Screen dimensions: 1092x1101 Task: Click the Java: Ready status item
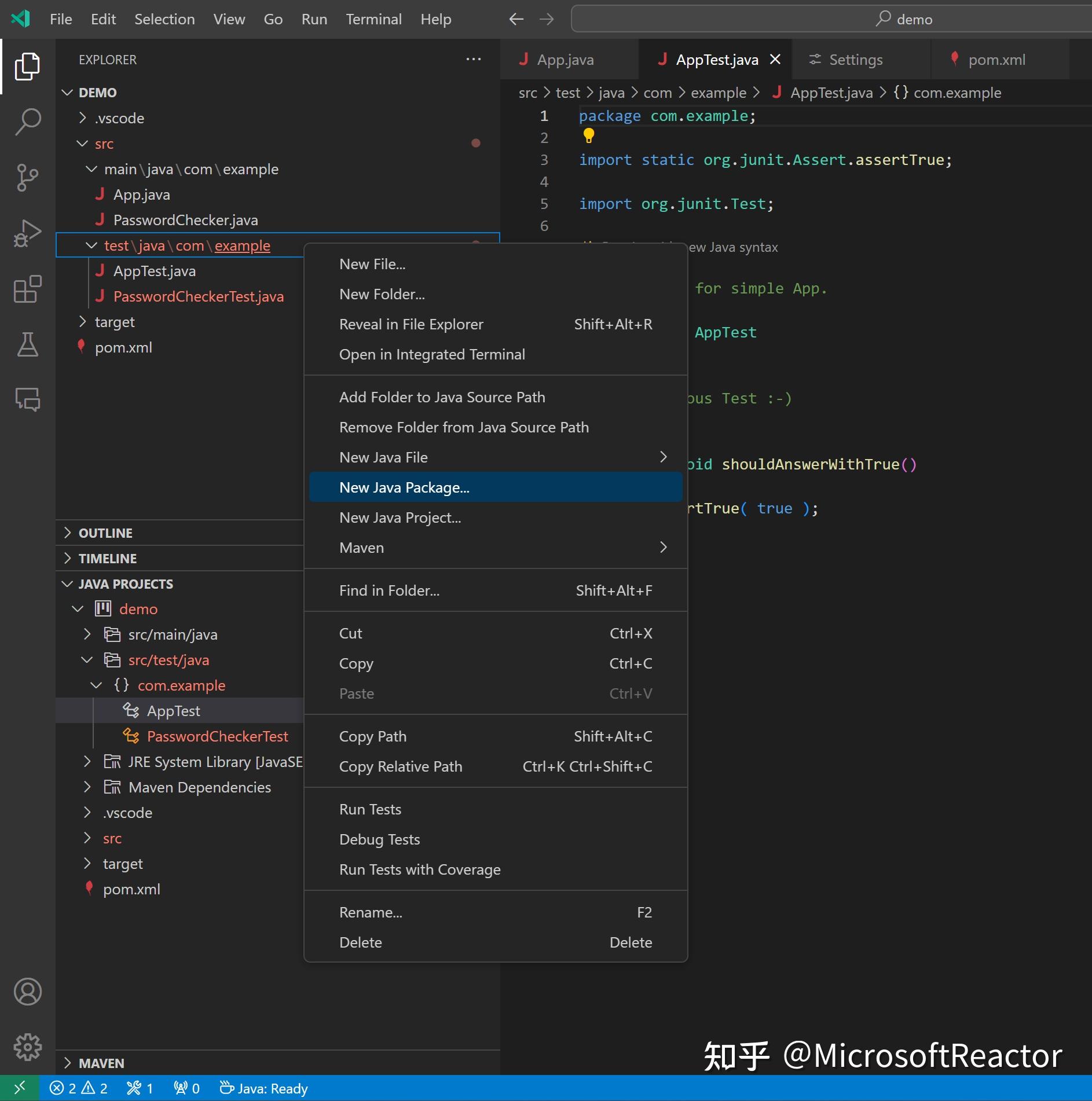click(263, 1088)
